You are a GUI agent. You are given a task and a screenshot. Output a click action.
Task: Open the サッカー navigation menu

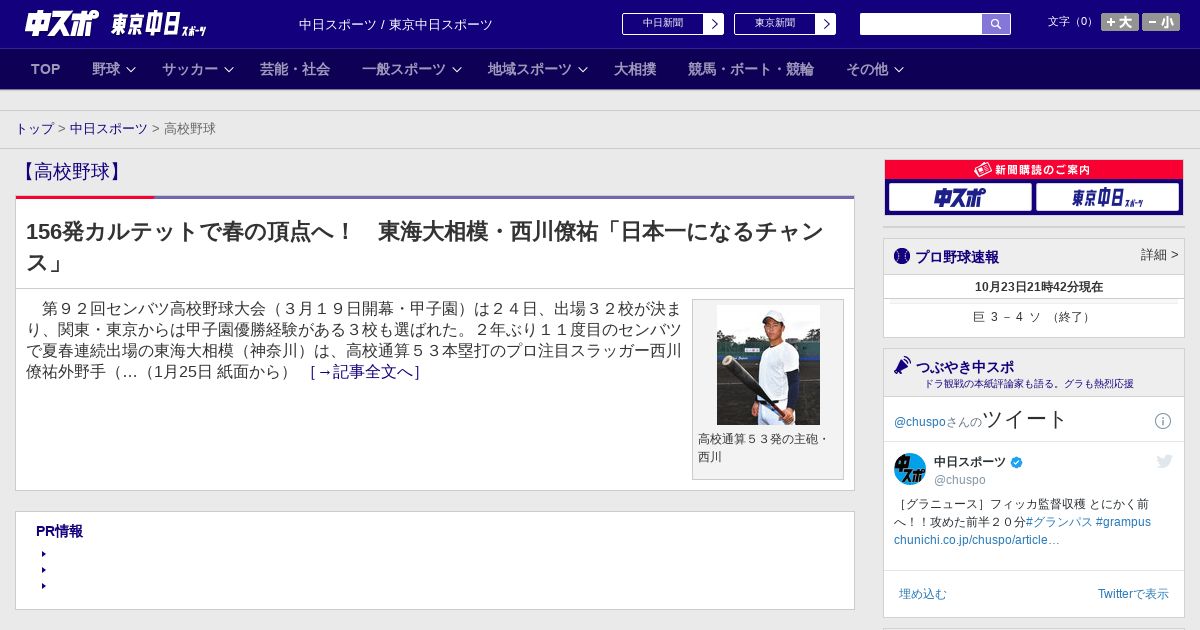(190, 69)
